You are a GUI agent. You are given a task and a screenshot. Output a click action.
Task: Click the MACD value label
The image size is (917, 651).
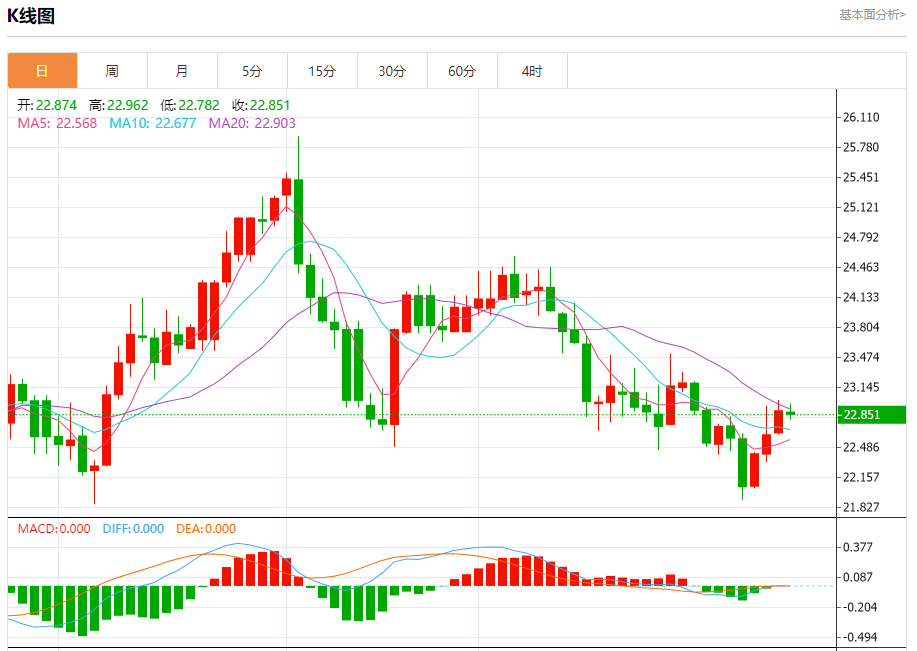coord(54,529)
